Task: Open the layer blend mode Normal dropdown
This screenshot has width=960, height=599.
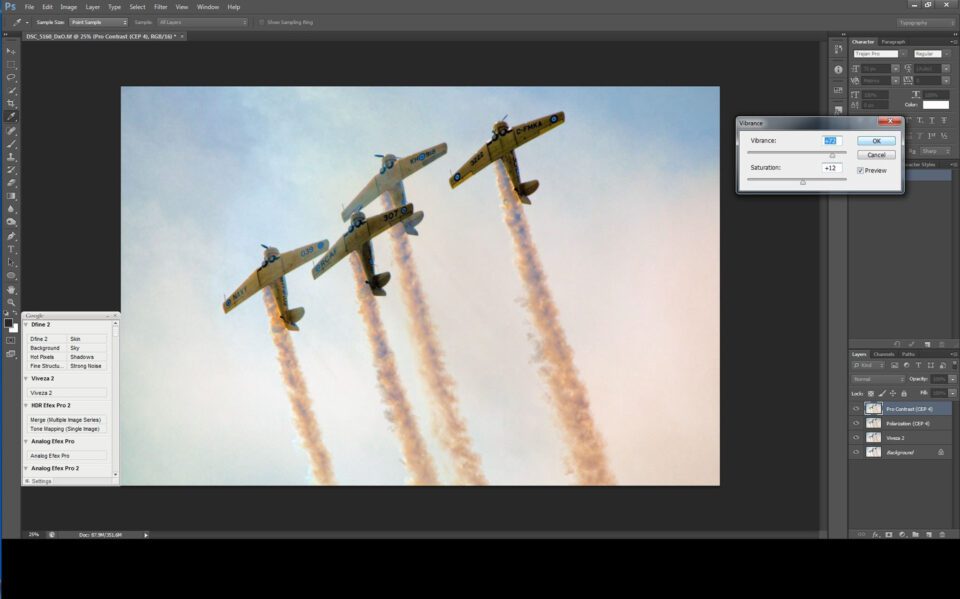Action: (878, 379)
